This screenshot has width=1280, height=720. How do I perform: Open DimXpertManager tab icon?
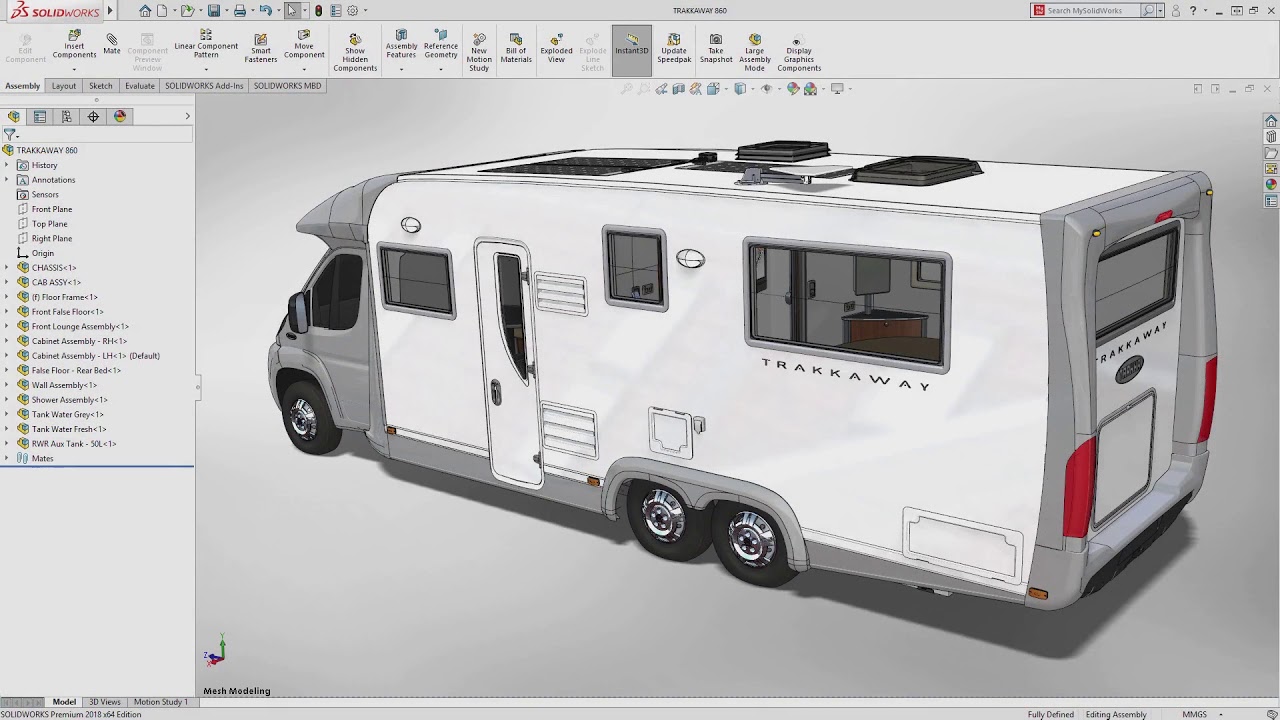tap(93, 116)
